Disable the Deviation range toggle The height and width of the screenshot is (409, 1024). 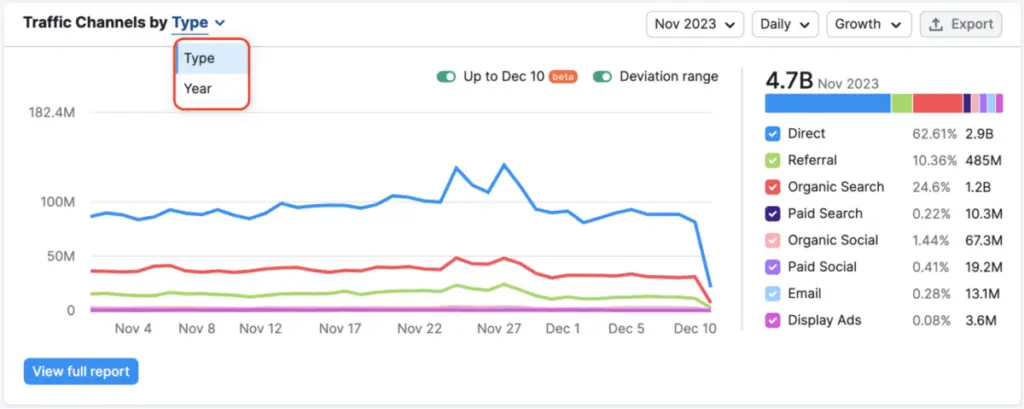602,77
